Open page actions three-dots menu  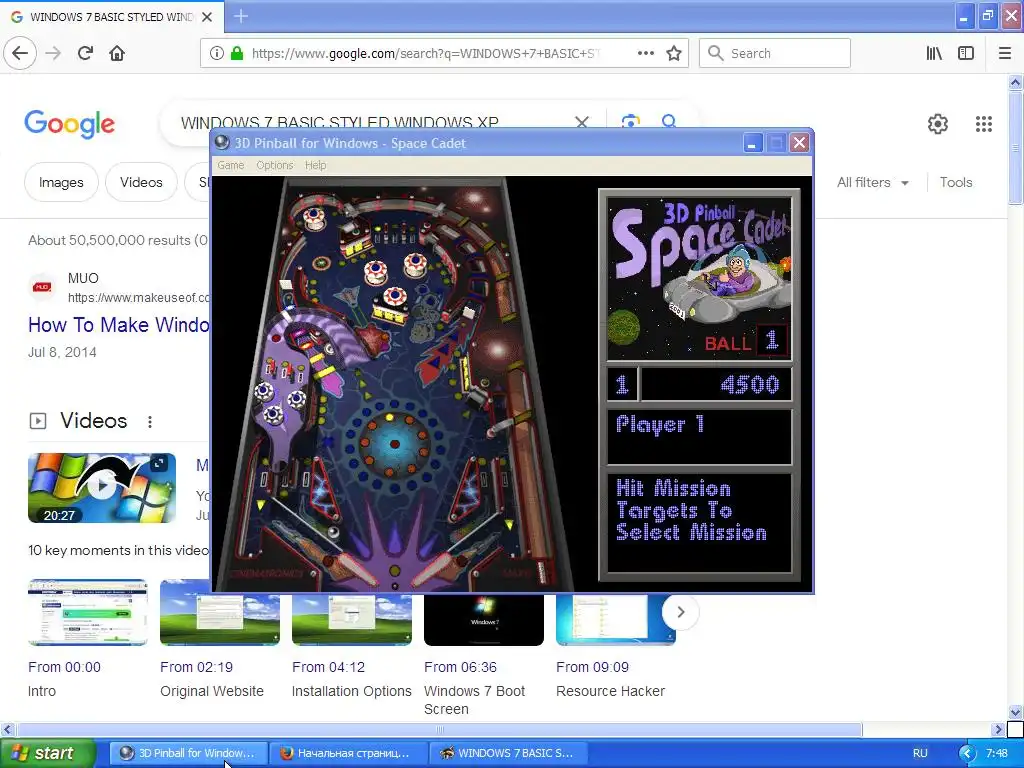pos(645,53)
